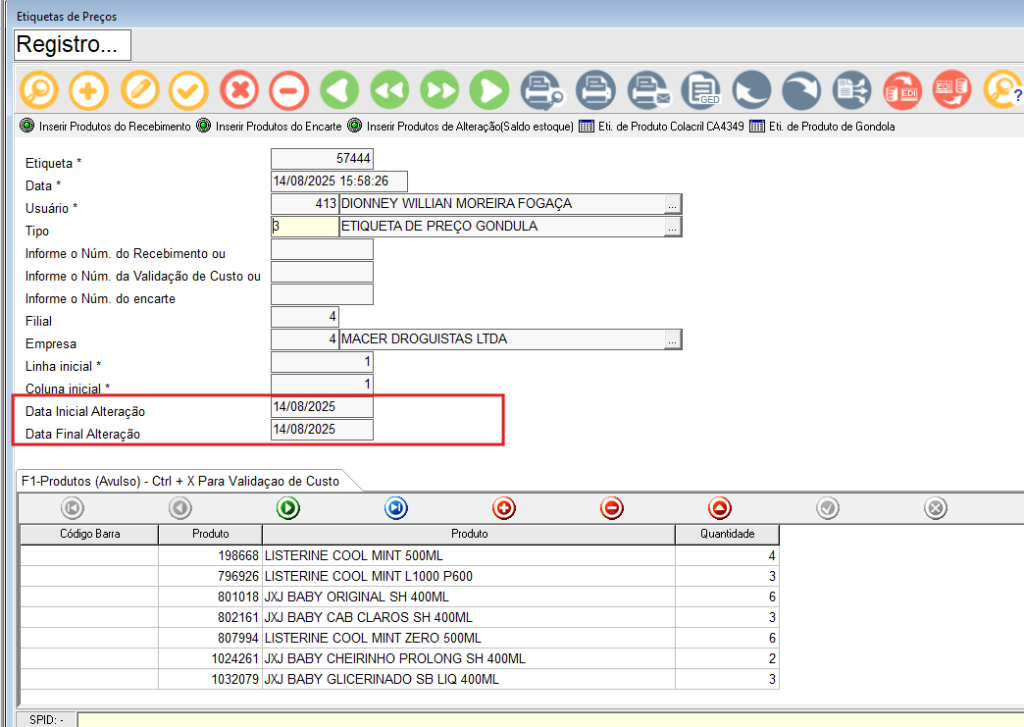Click the Quantidade column header

click(x=727, y=534)
